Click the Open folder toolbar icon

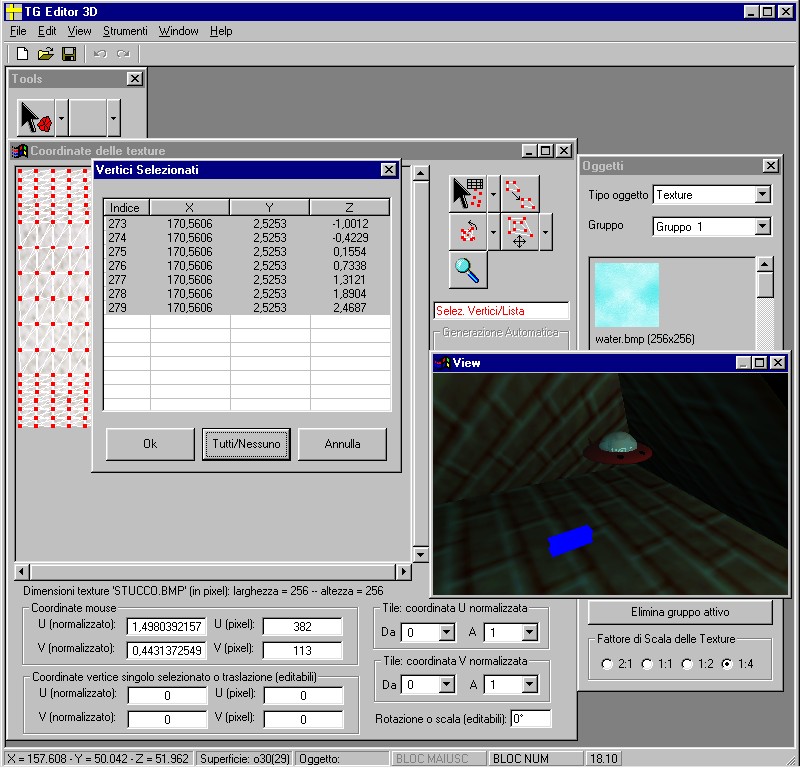45,53
